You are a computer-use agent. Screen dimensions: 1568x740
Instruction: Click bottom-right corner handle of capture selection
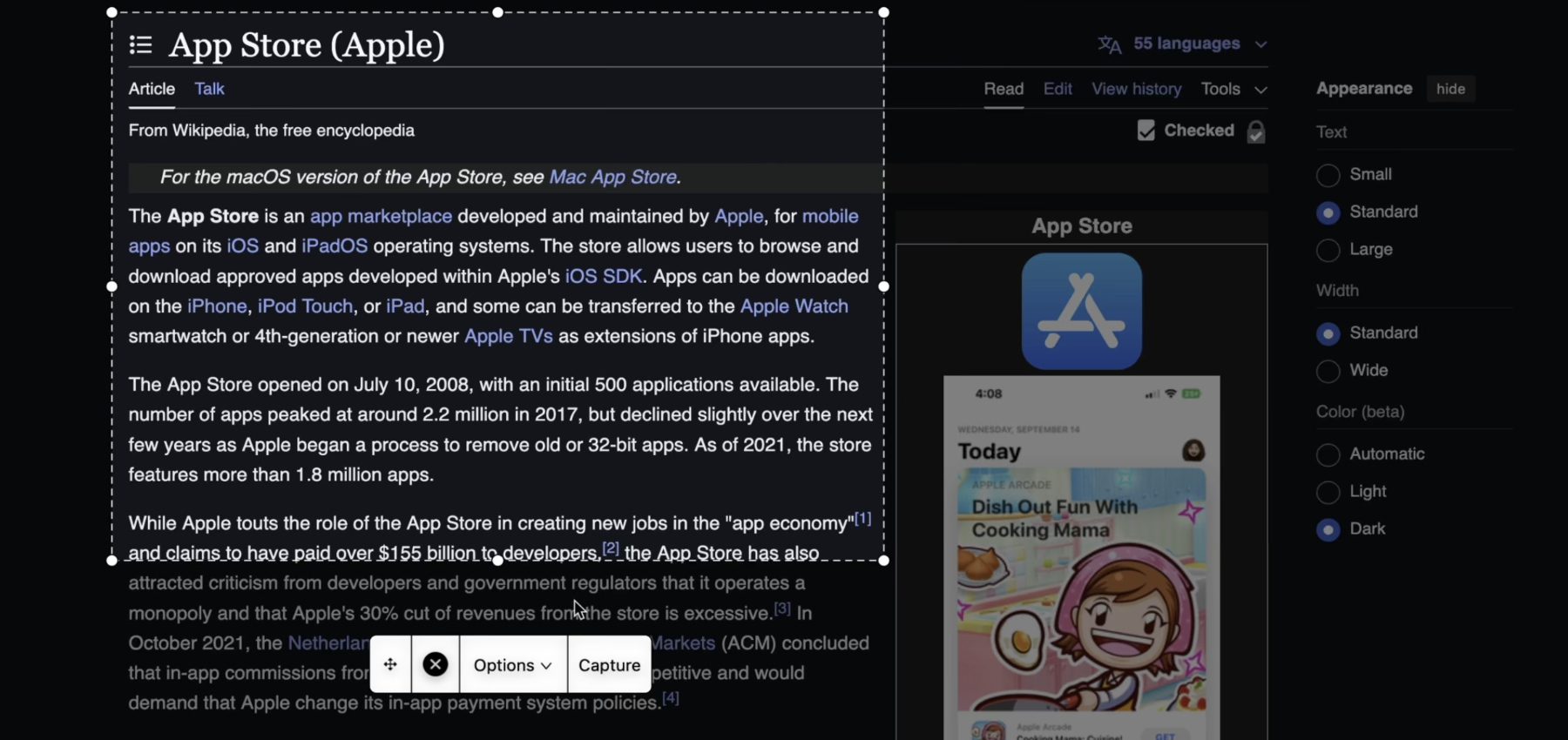click(883, 561)
